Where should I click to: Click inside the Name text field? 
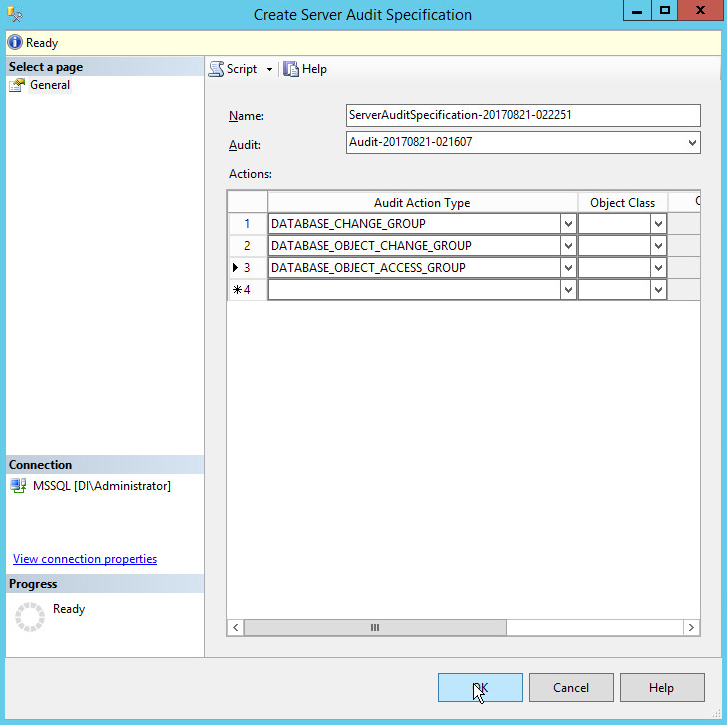click(522, 115)
